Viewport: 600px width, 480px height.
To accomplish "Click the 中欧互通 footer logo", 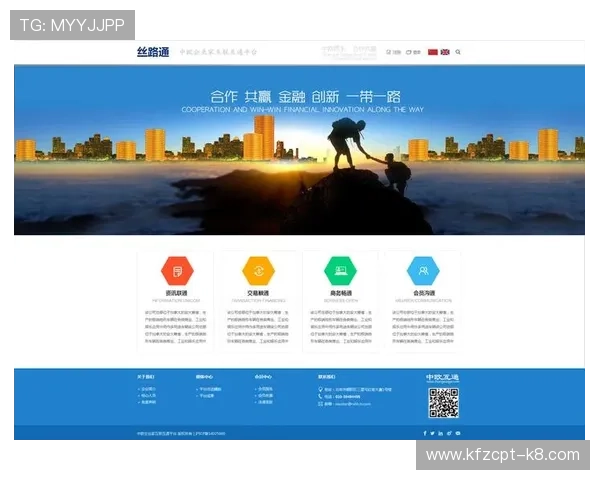I will pos(442,378).
